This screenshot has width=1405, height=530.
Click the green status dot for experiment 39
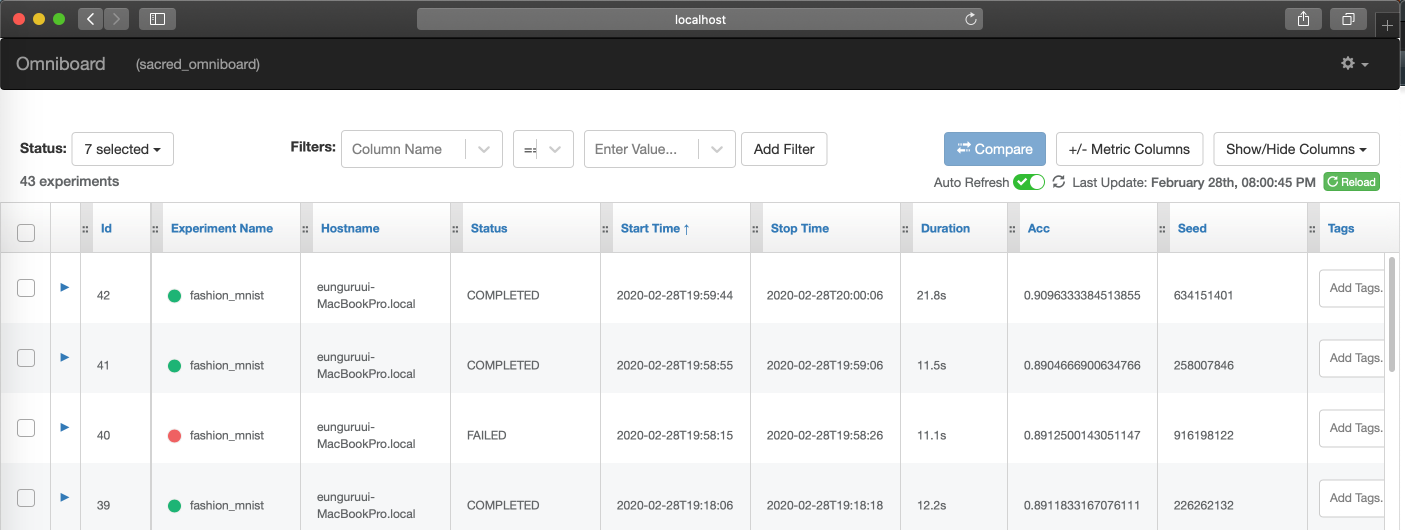(174, 505)
